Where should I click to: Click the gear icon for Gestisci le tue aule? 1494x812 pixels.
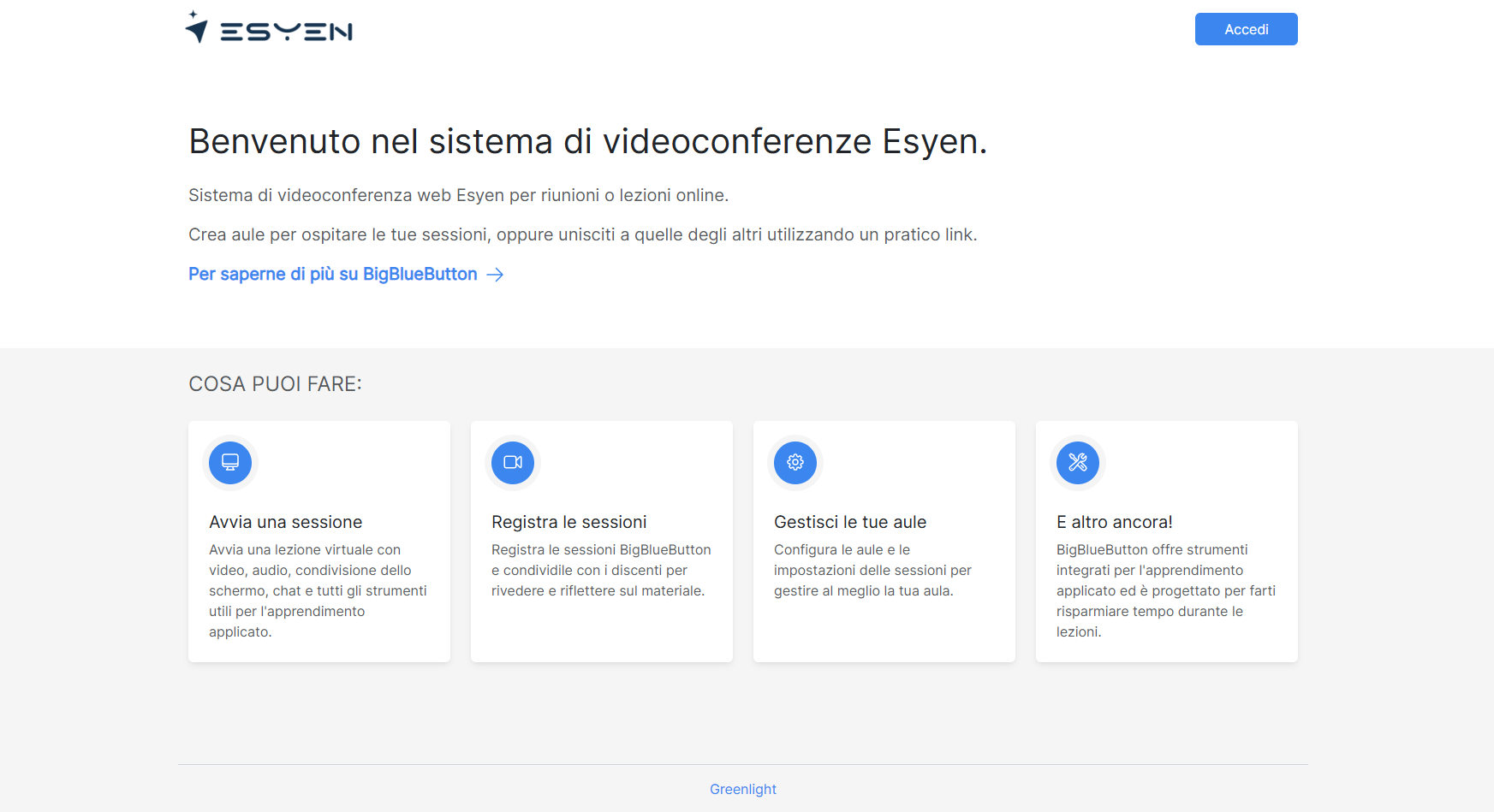coord(795,462)
